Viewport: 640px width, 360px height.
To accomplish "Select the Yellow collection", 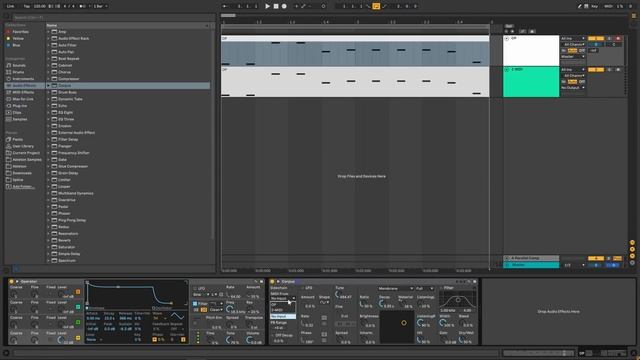I will point(18,38).
